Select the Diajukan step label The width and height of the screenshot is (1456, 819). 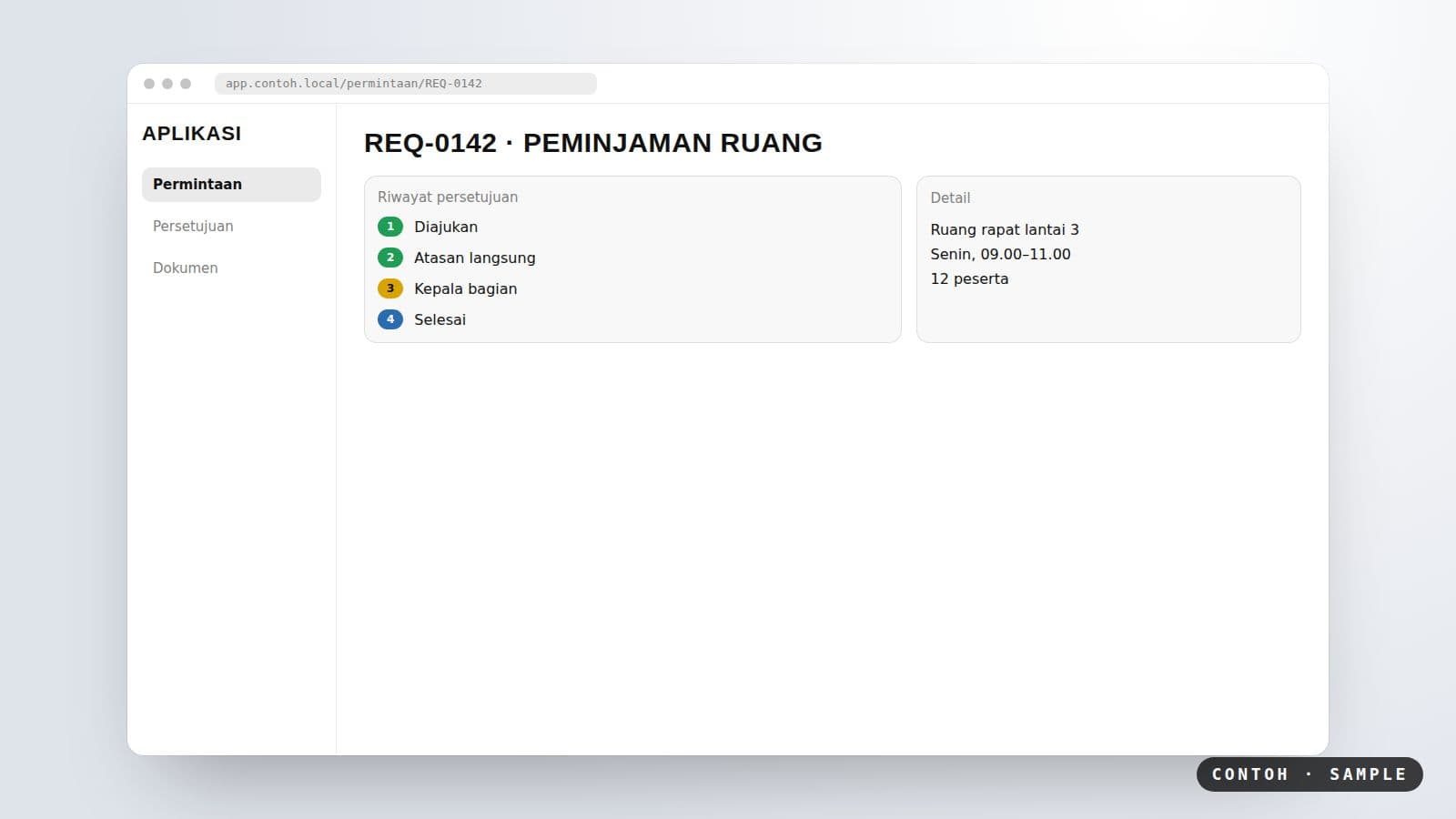coord(446,227)
